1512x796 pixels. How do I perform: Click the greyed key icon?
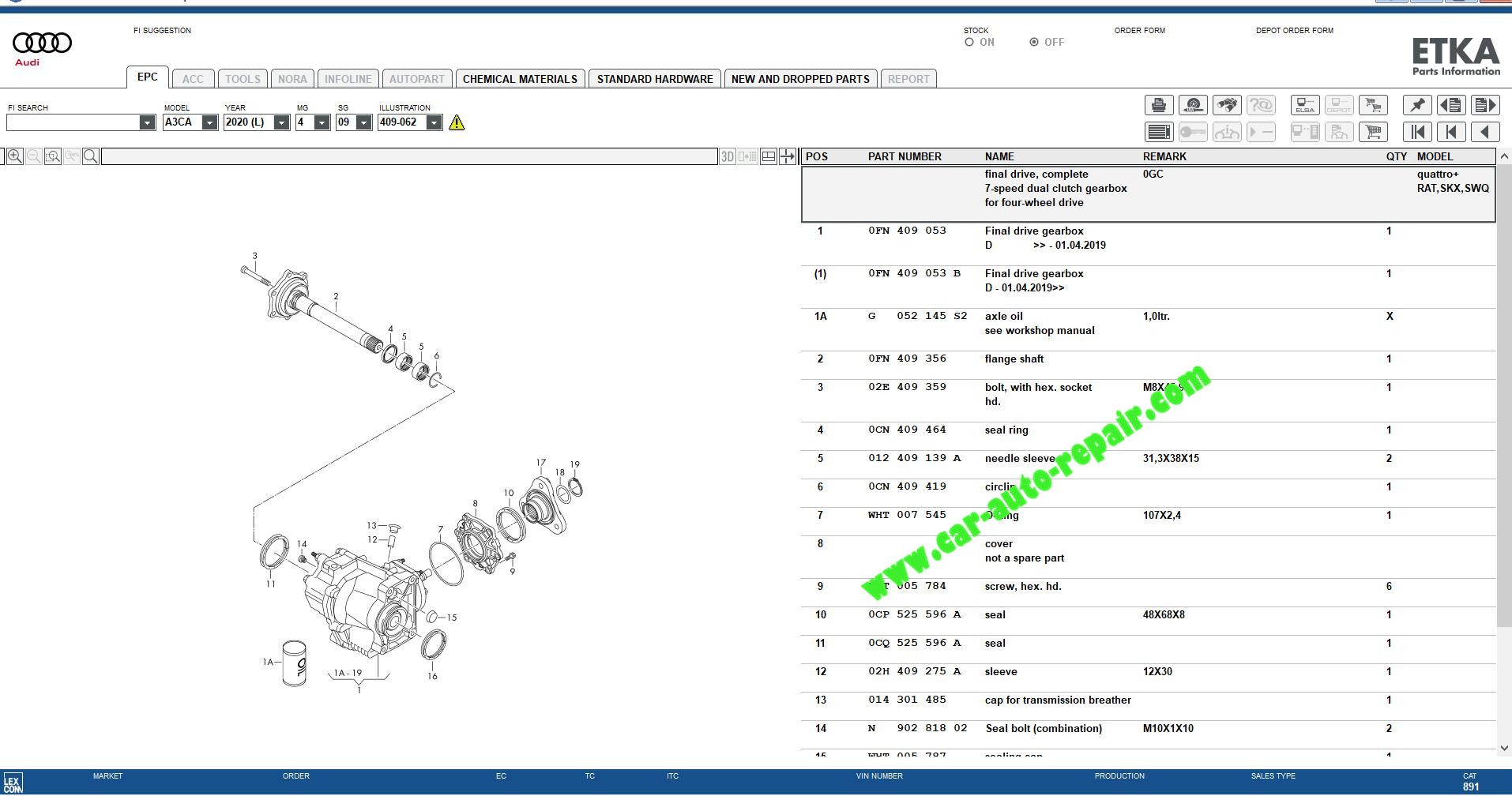click(1193, 132)
